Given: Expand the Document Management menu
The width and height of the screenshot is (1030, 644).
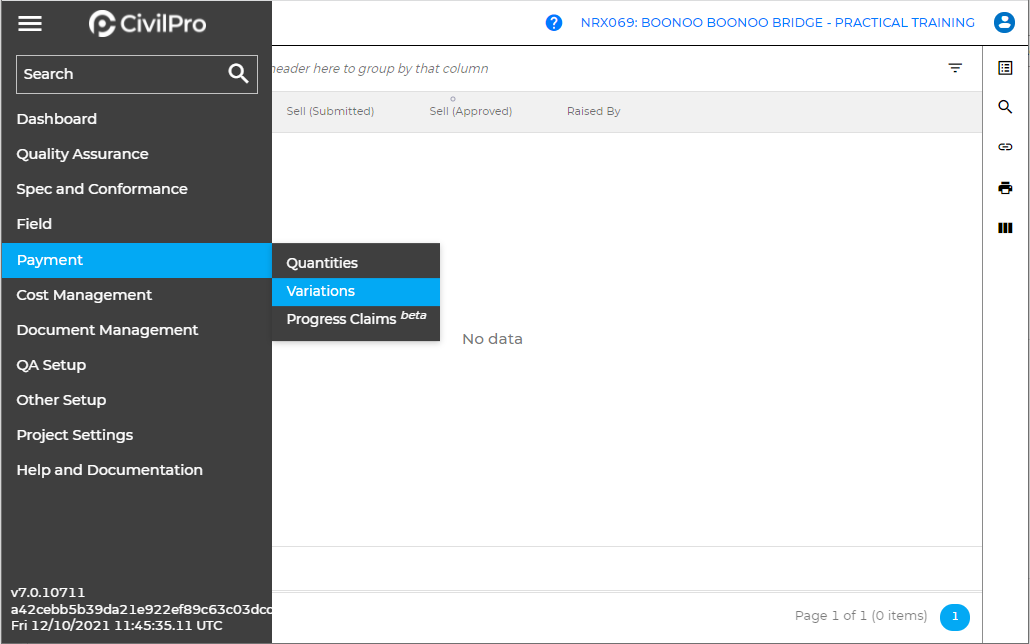Looking at the screenshot, I should (108, 330).
